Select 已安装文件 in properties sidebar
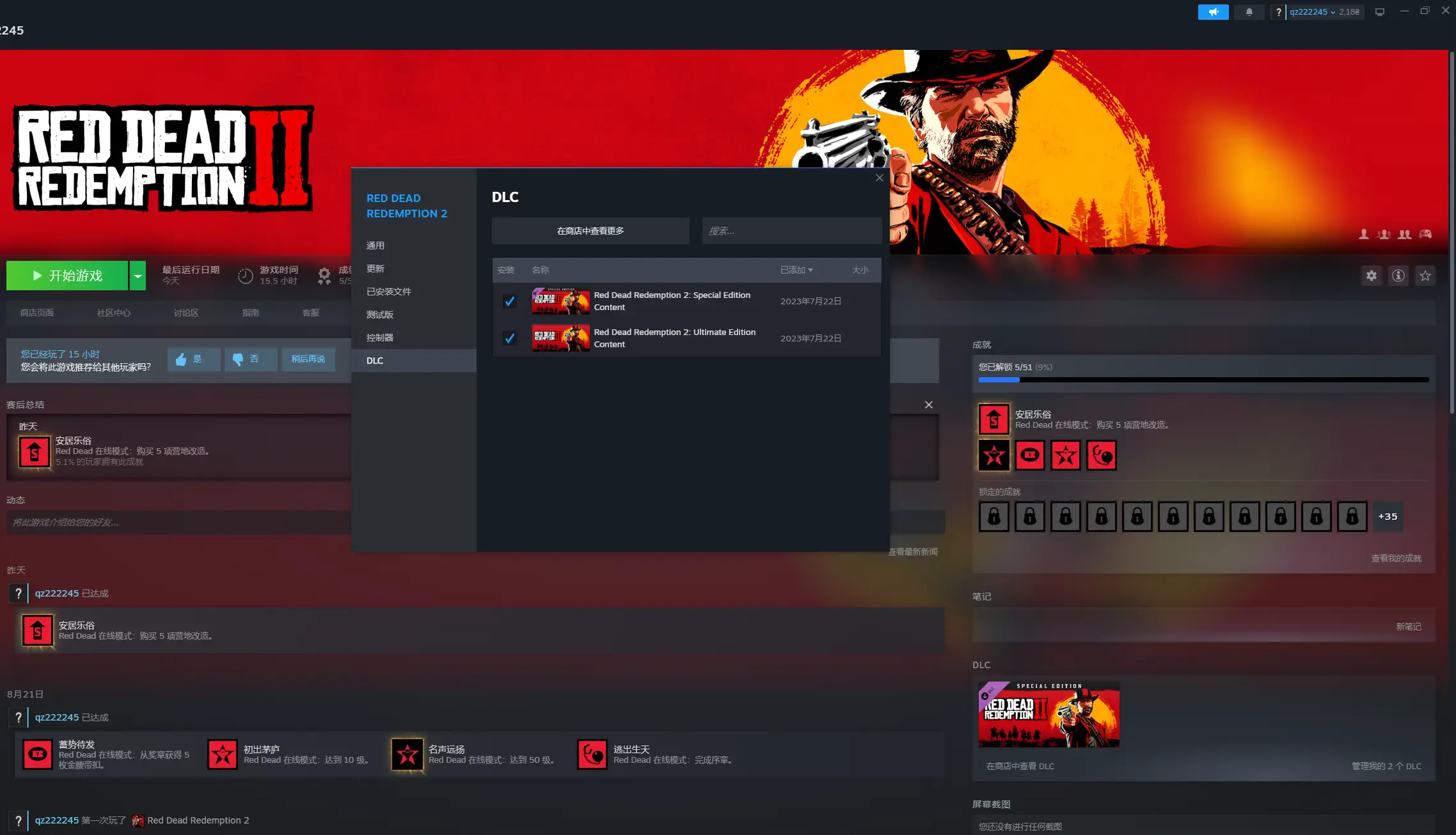Viewport: 1456px width, 835px height. (414, 292)
